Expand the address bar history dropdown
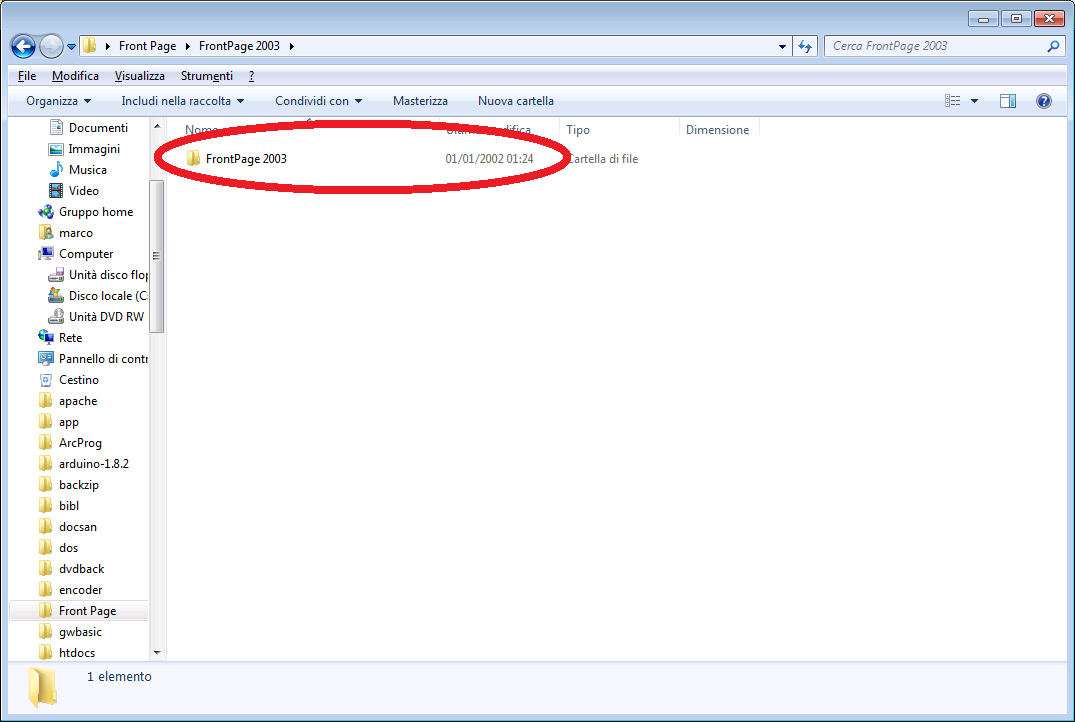The image size is (1075, 722). tap(782, 46)
